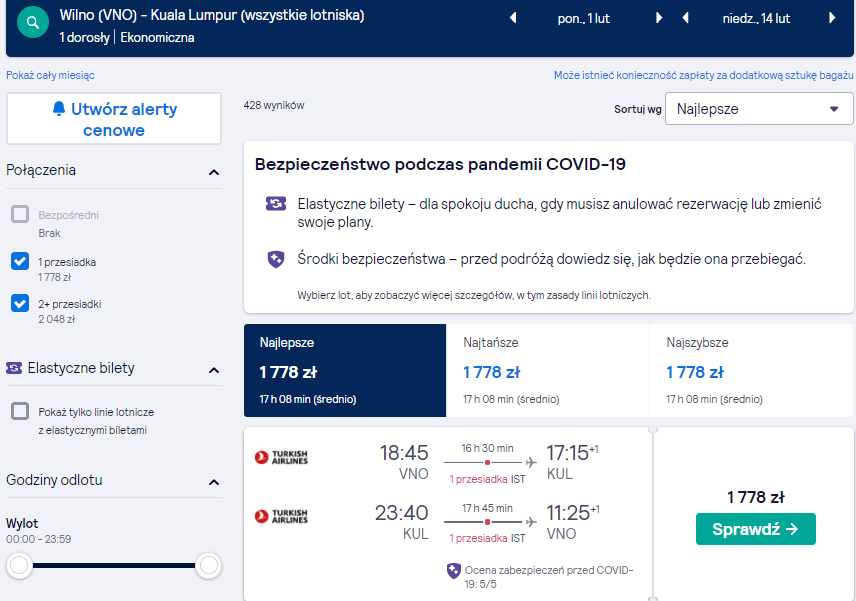856x601 pixels.
Task: Click the safety shield icon in COVID panel
Action: pos(276,259)
